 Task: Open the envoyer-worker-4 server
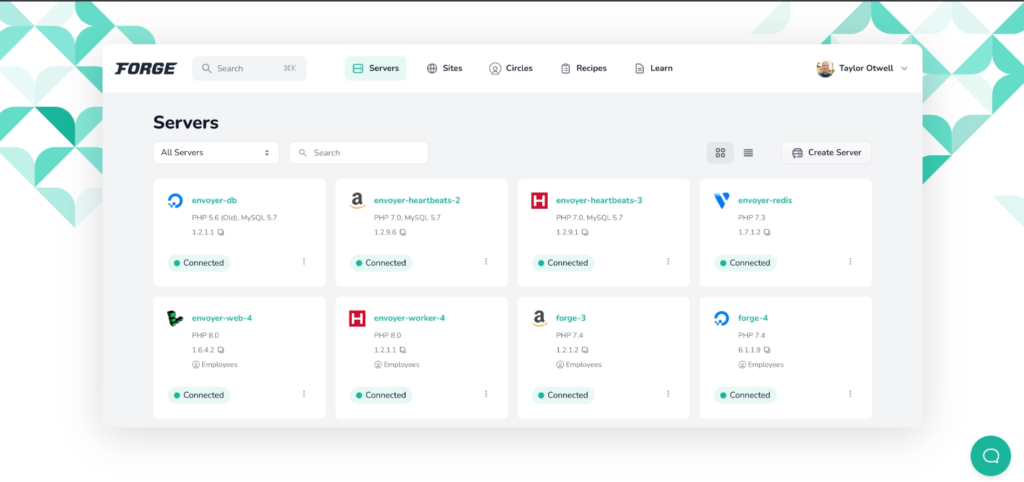click(x=409, y=318)
